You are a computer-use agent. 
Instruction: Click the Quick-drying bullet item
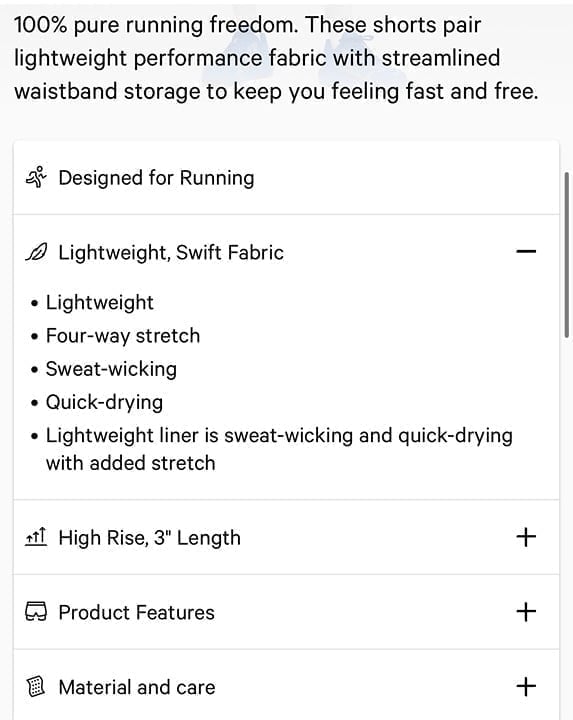pos(104,402)
